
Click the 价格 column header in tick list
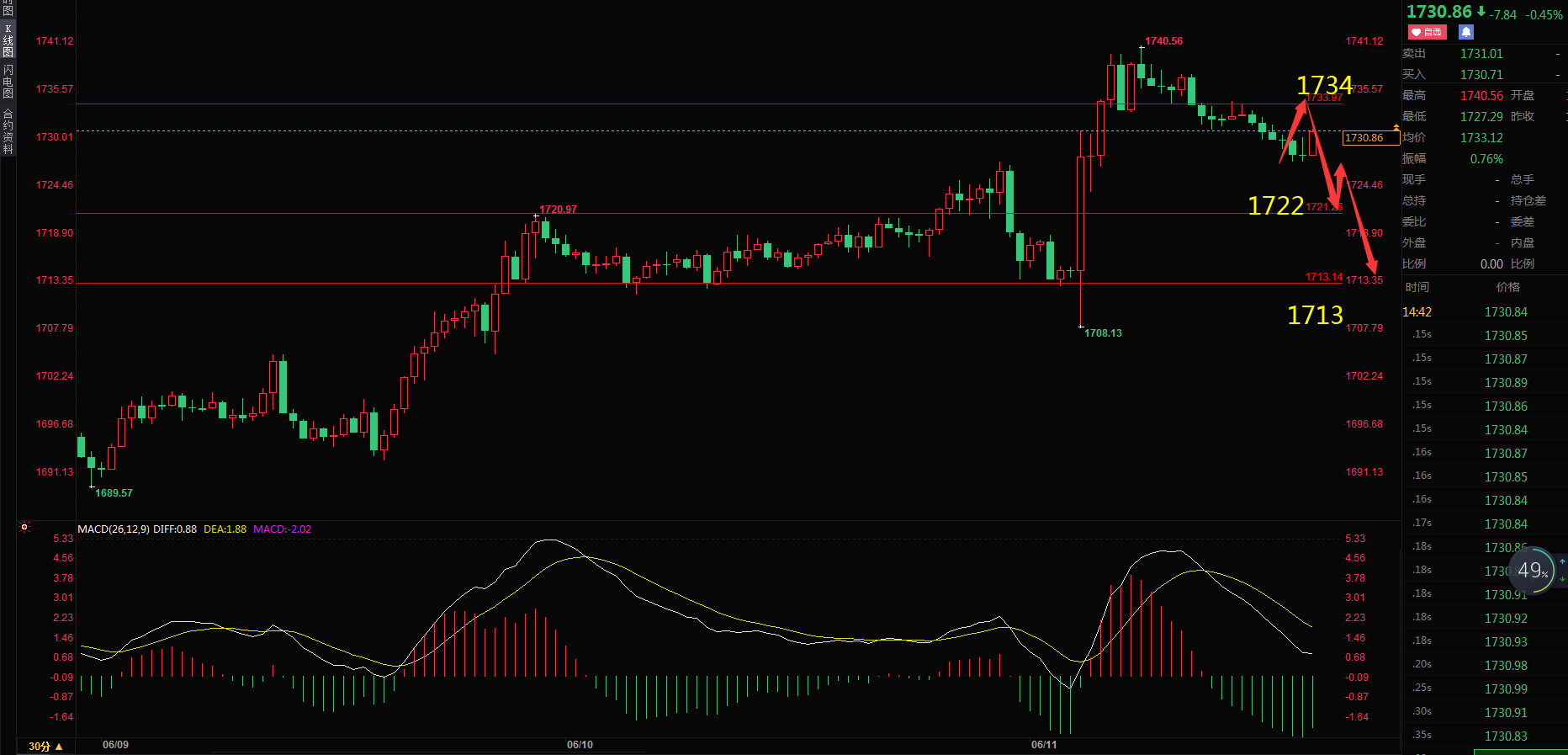coord(1508,287)
